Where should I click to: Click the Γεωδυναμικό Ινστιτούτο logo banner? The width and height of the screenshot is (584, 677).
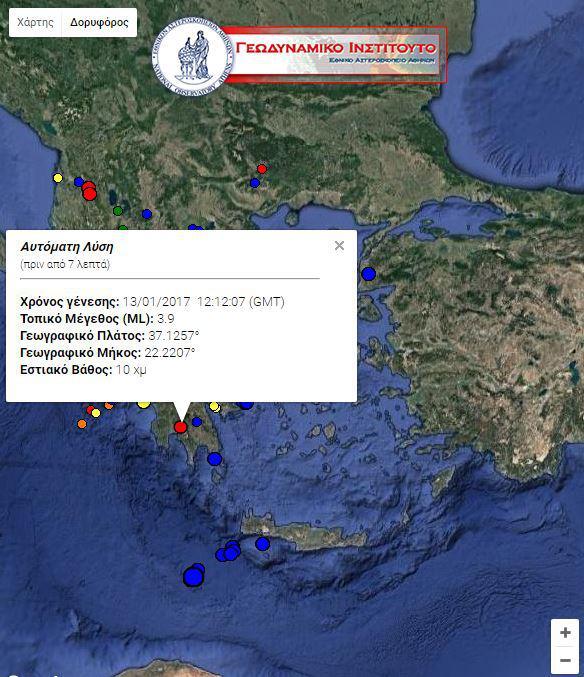click(x=335, y=55)
